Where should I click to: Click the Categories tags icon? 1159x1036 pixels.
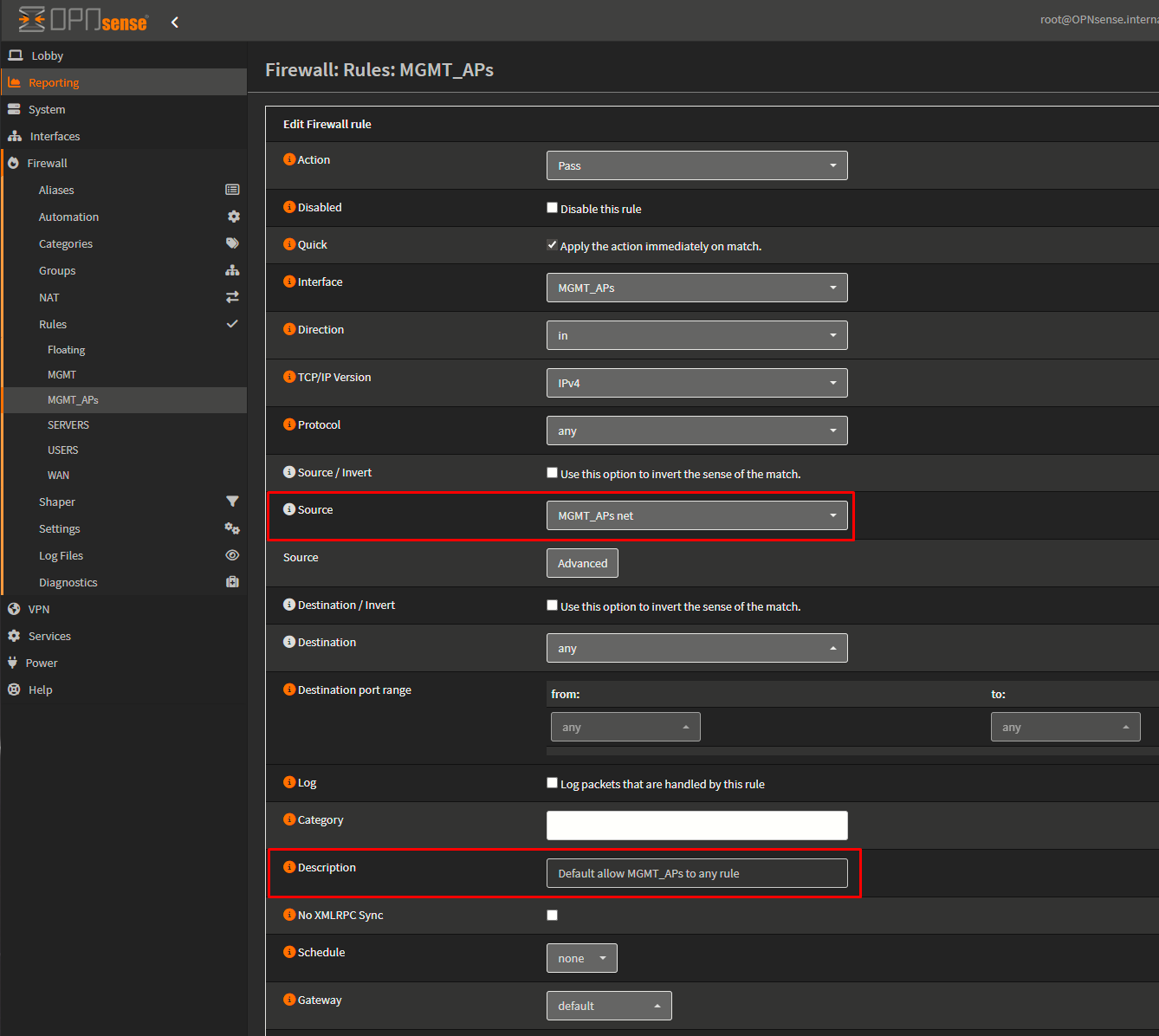(232, 243)
